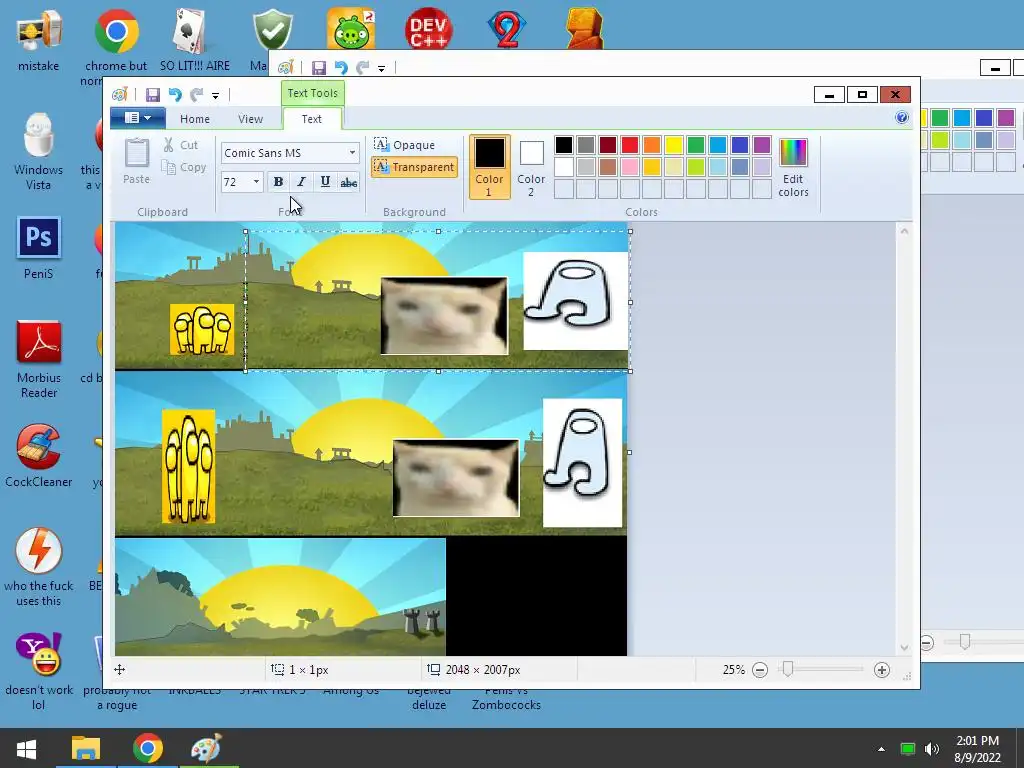This screenshot has height=768, width=1024.
Task: Pick the yellow color swatch
Action: tap(674, 145)
